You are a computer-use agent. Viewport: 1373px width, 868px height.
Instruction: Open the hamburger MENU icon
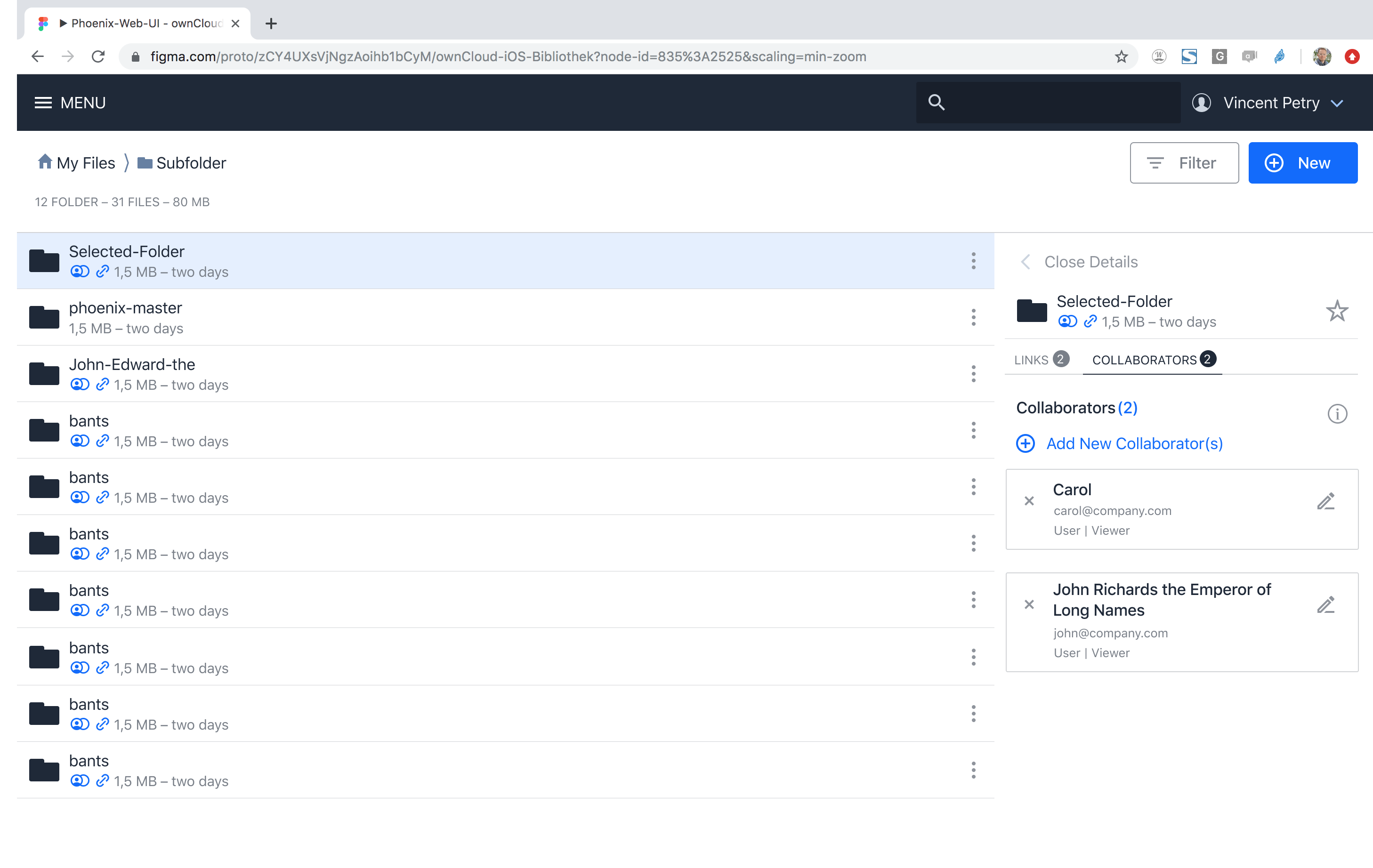pos(43,103)
